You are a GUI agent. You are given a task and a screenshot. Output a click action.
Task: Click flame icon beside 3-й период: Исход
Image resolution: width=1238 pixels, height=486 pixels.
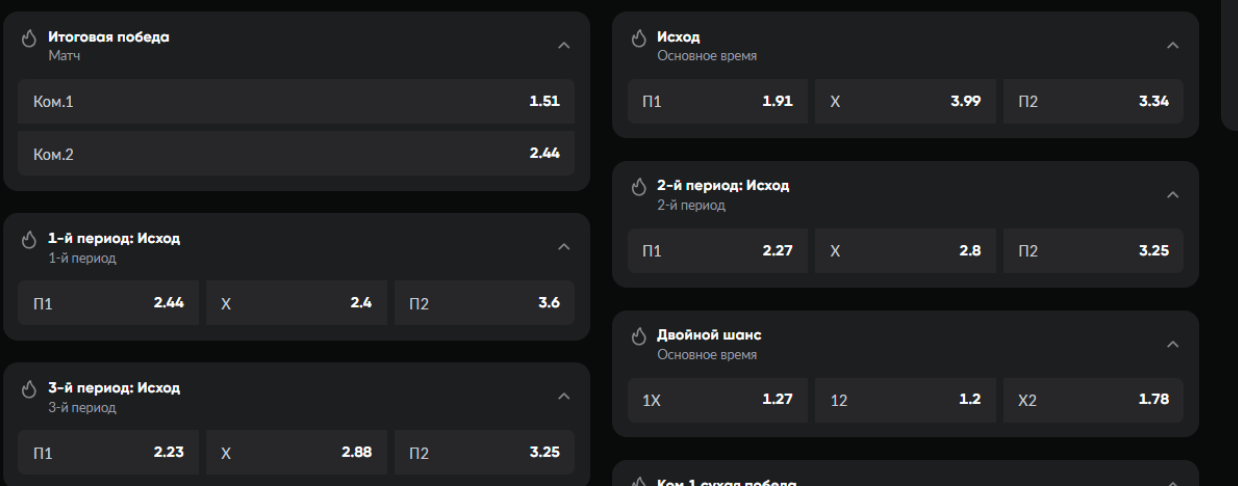[x=29, y=389]
